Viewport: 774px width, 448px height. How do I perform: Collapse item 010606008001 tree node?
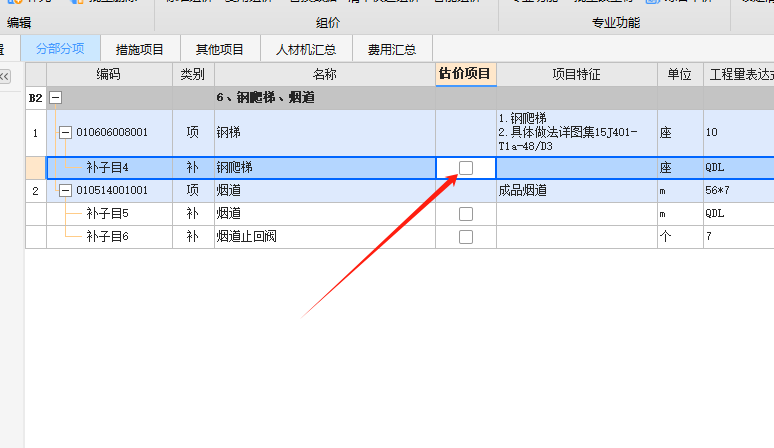coord(65,132)
